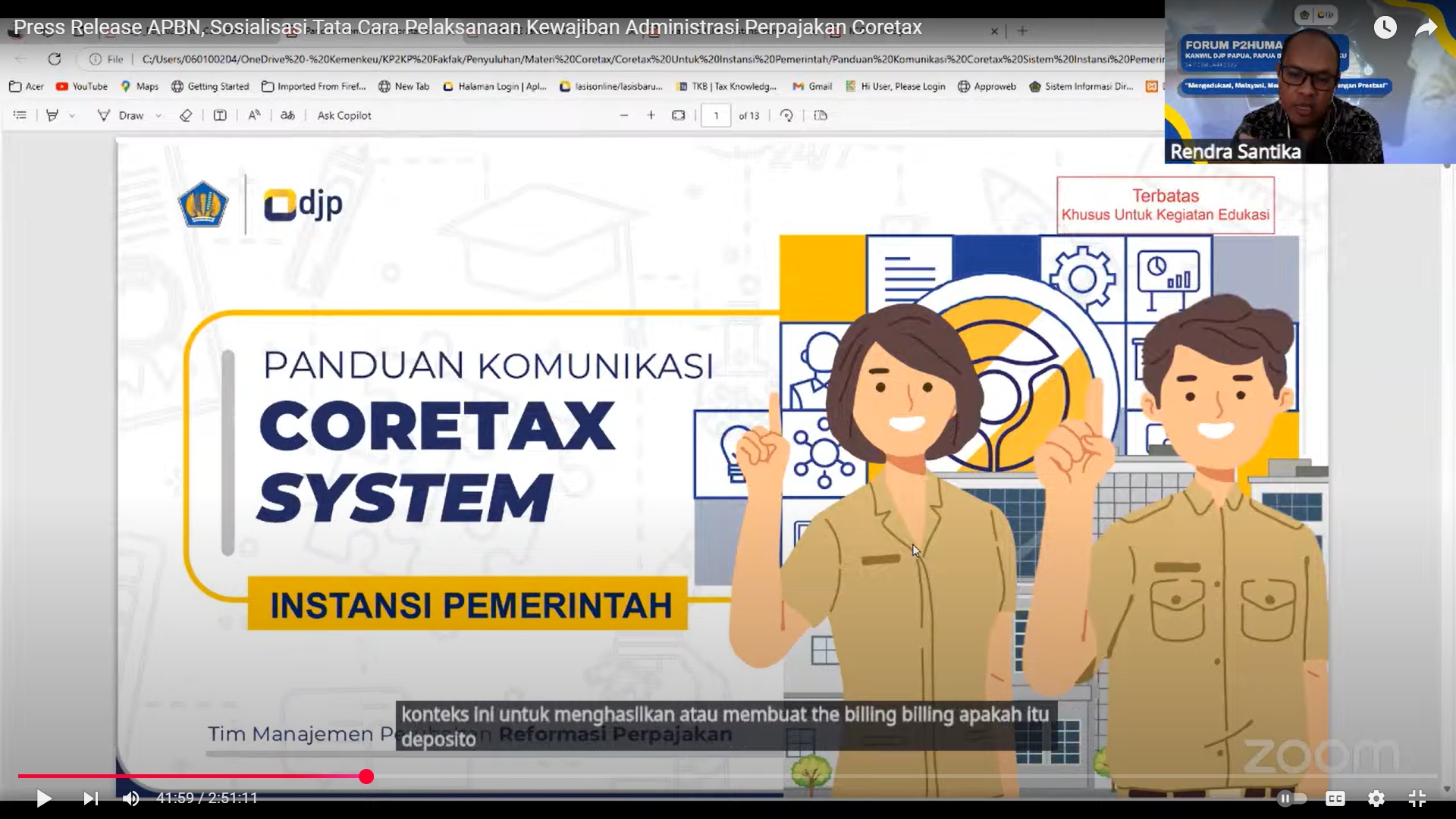Open the YouTube bookmark
Image resolution: width=1456 pixels, height=819 pixels.
82,86
